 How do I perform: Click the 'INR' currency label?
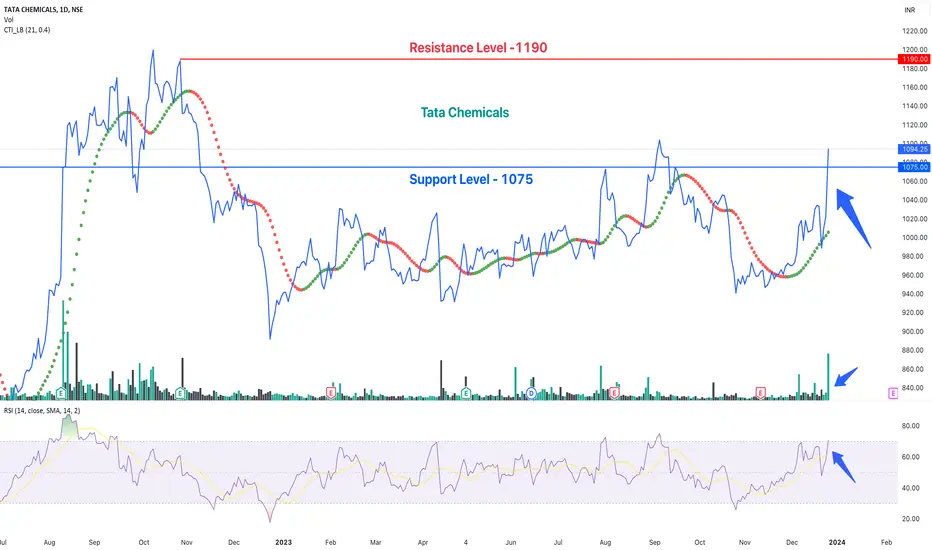909,10
